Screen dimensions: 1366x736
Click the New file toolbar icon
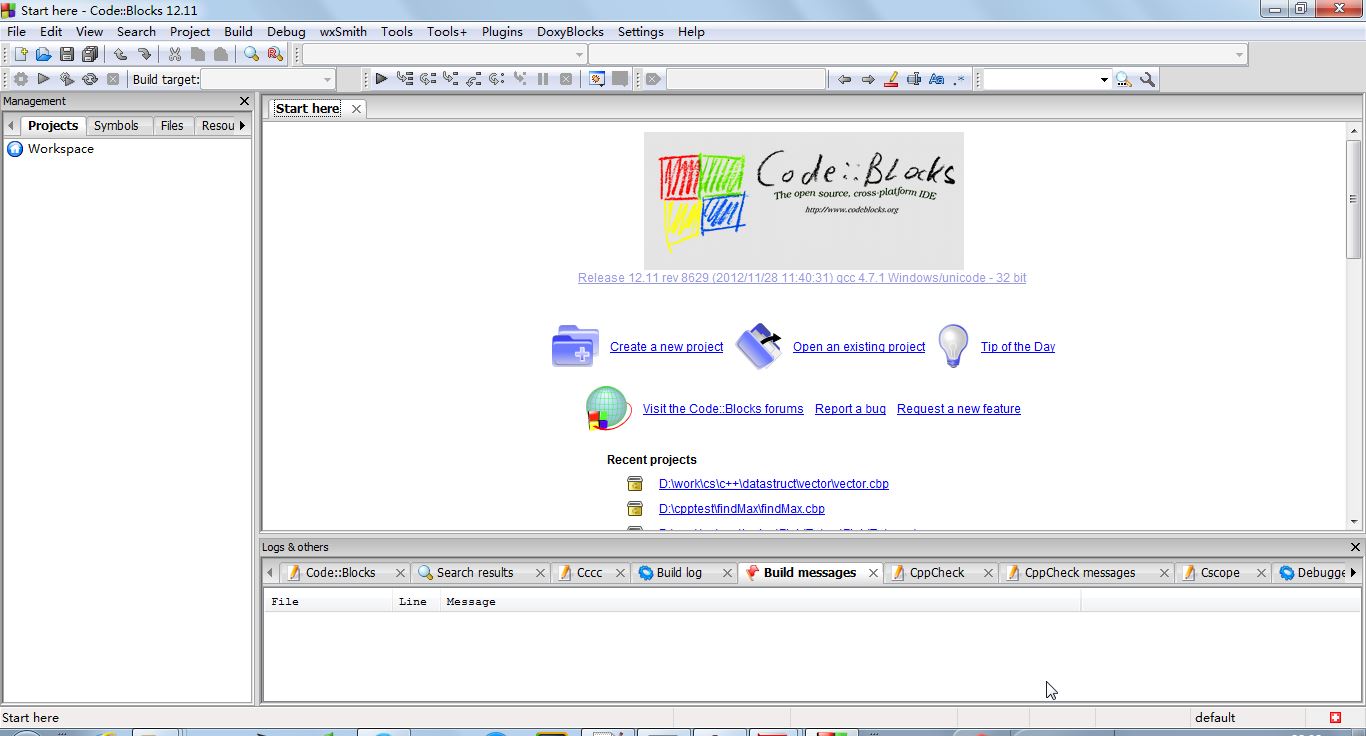point(19,54)
